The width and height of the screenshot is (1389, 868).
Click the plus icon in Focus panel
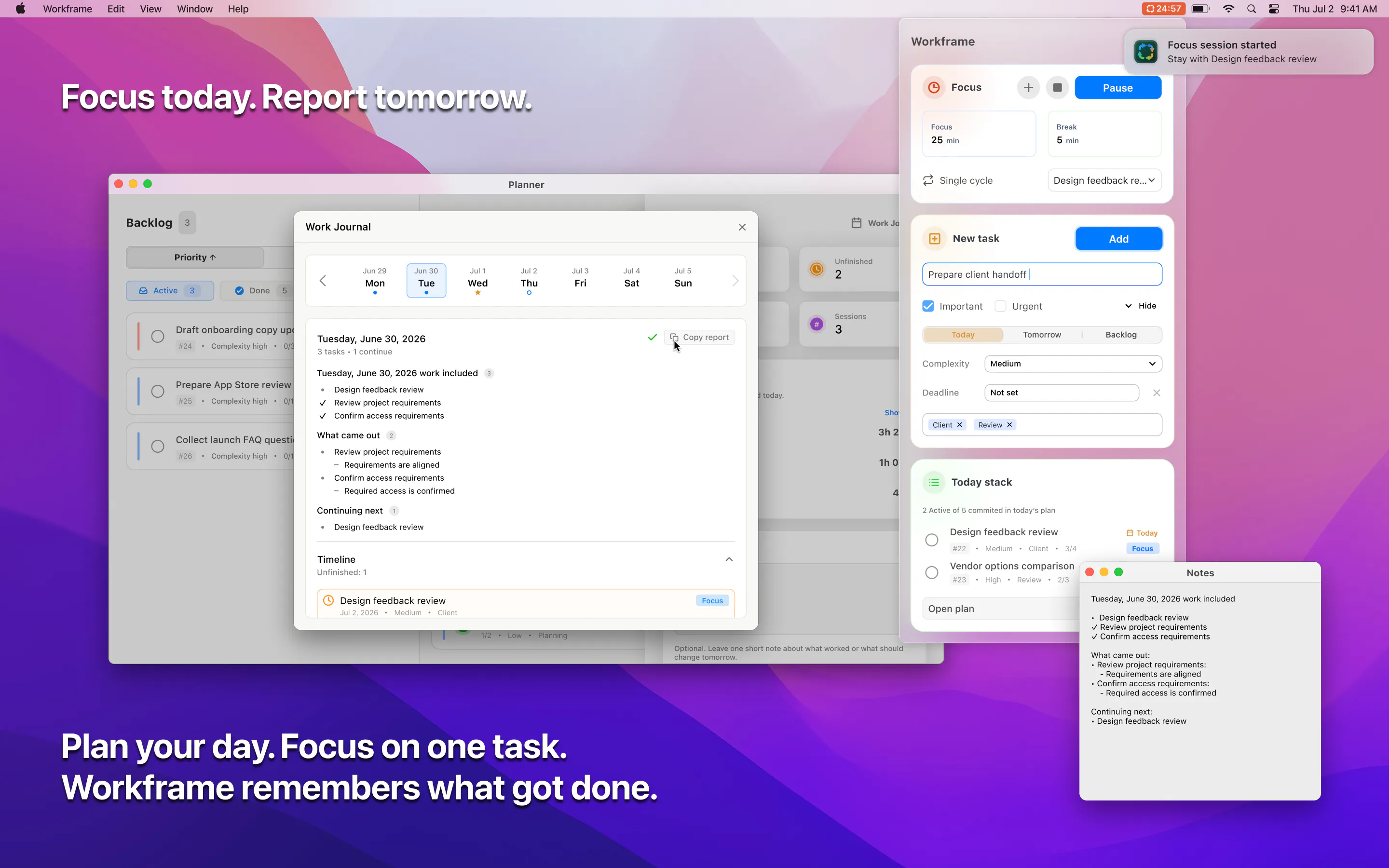1028,87
